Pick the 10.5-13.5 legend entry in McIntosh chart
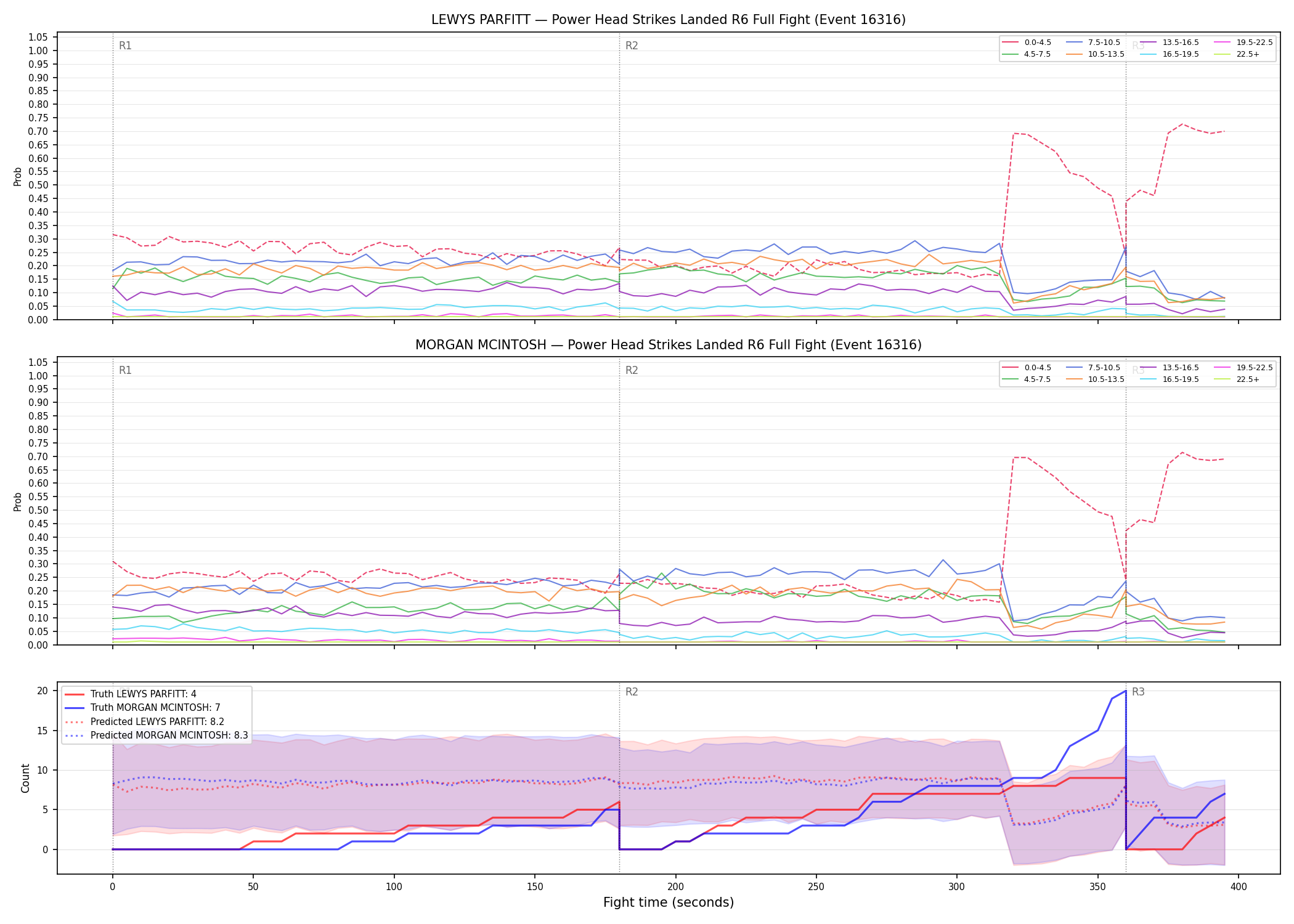Screen dimensions: 1294x924 tap(1096, 379)
